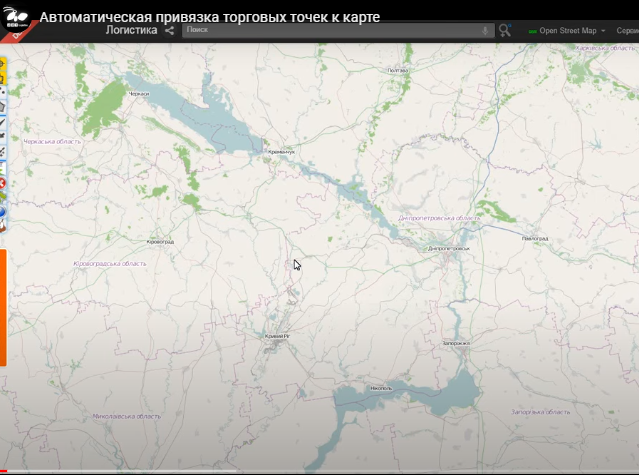This screenshot has width=639, height=475.
Task: Open the video title link at top
Action: click(x=210, y=17)
